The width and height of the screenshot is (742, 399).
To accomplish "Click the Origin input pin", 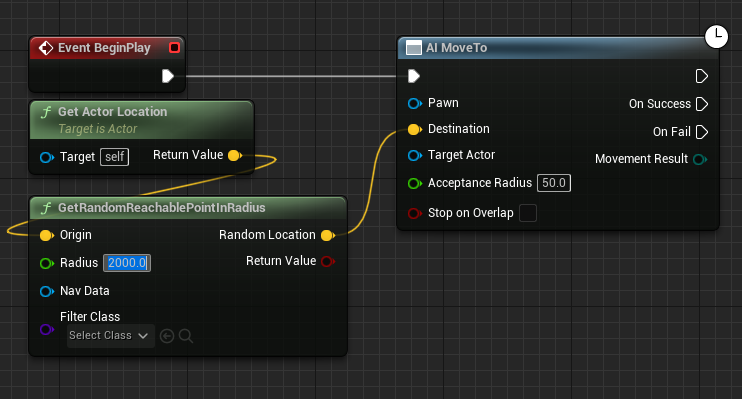I will (47, 235).
